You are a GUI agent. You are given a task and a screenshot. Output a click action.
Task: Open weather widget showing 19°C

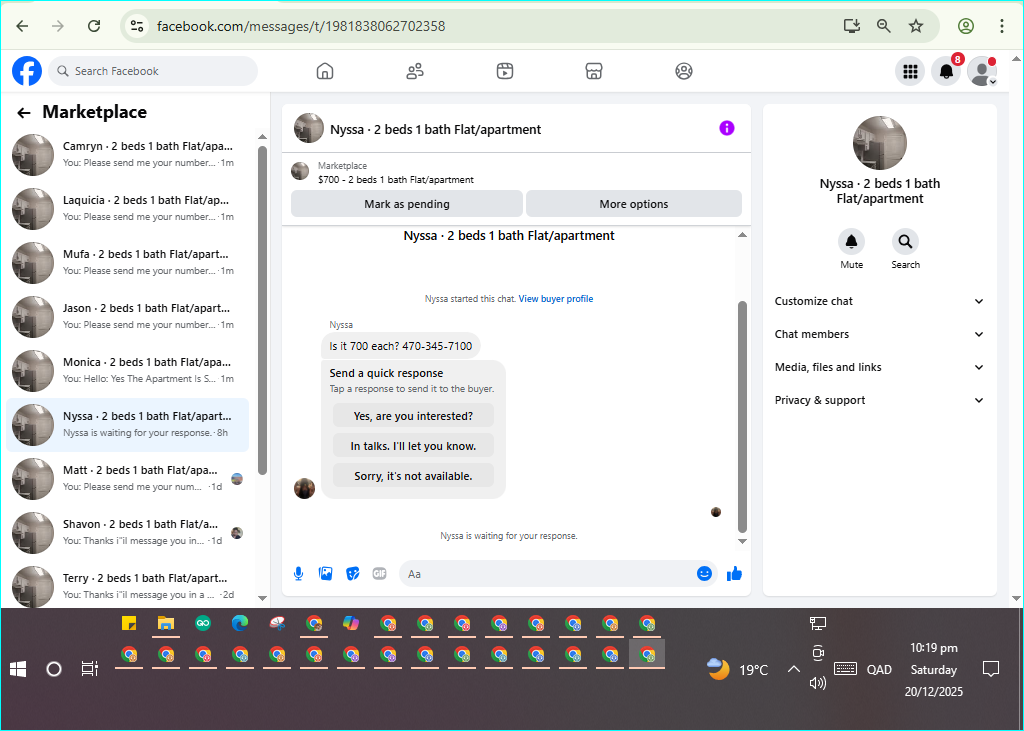click(x=738, y=669)
